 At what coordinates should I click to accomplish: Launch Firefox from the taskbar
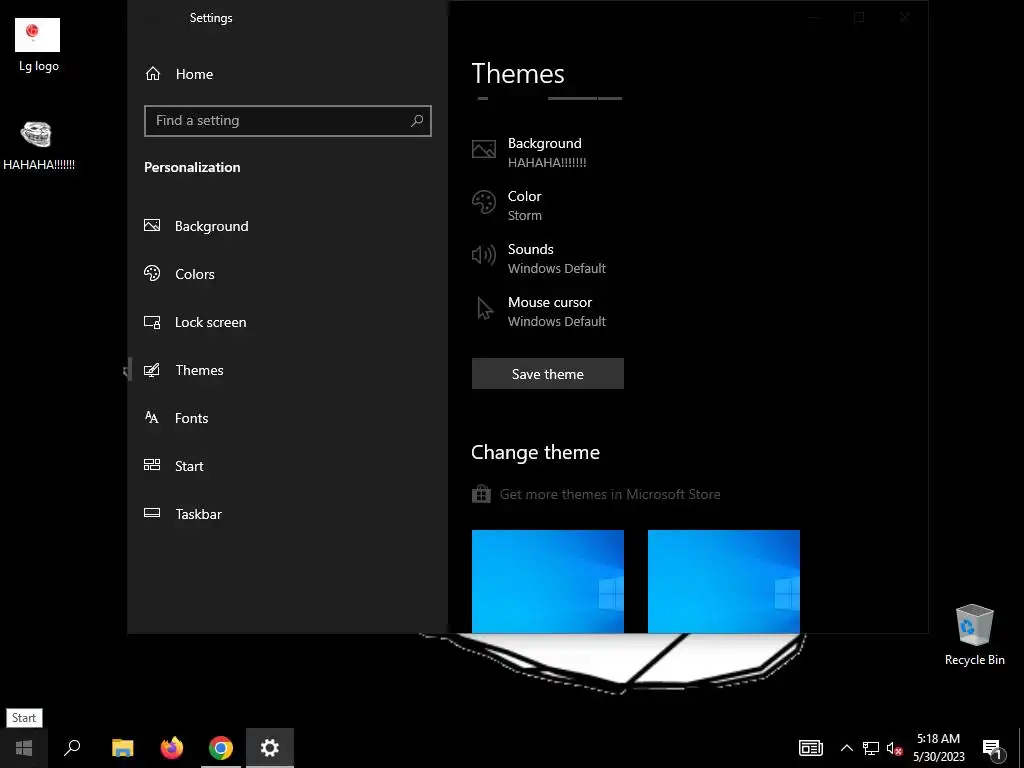172,748
